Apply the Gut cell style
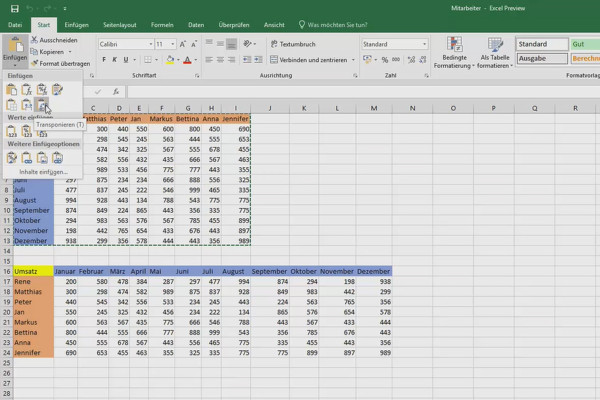 click(x=585, y=44)
